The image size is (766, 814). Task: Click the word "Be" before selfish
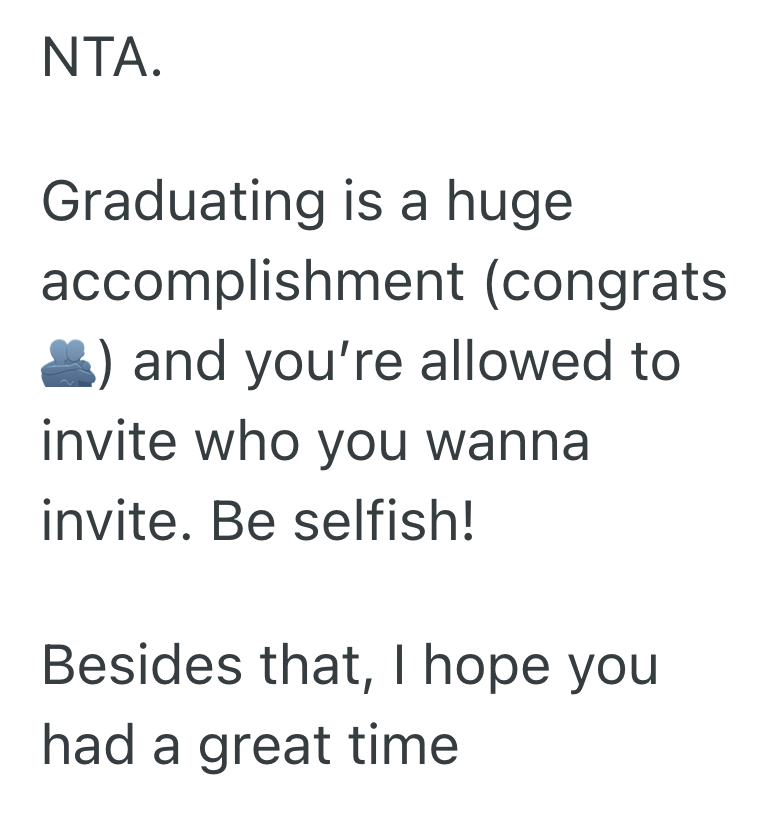(235, 522)
